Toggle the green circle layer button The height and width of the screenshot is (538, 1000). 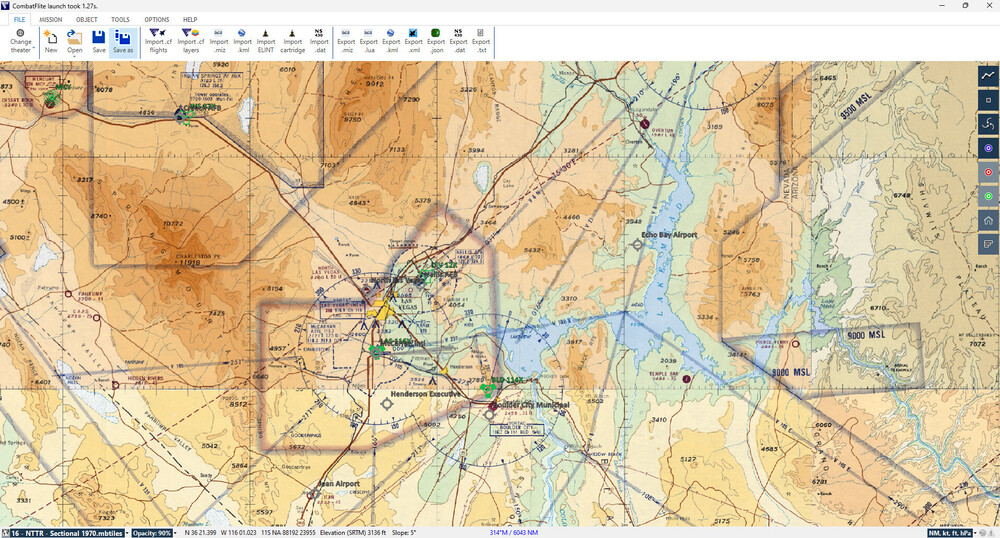point(988,196)
